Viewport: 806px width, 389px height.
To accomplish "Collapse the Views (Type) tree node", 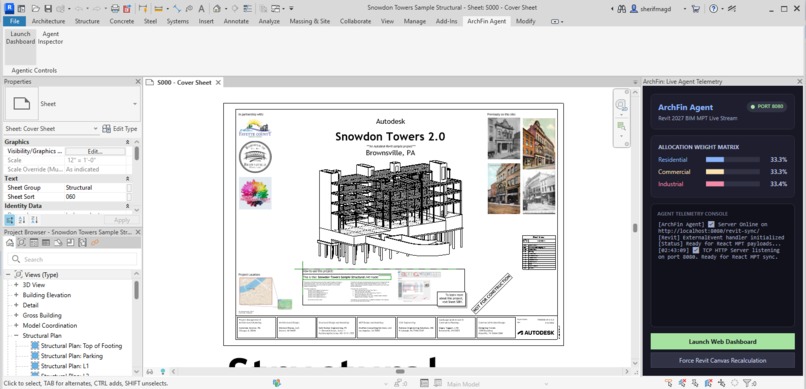I will pos(8,275).
